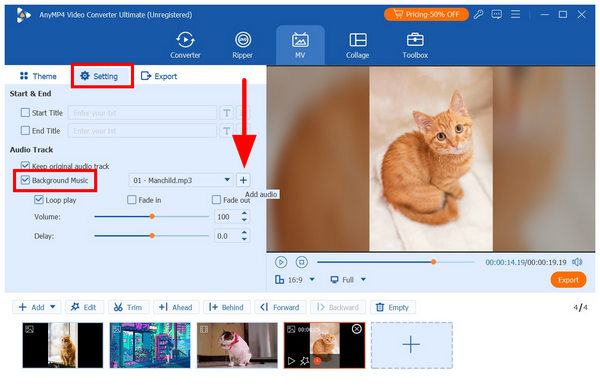Click the orange Export button
Image resolution: width=600 pixels, height=391 pixels.
tap(568, 280)
